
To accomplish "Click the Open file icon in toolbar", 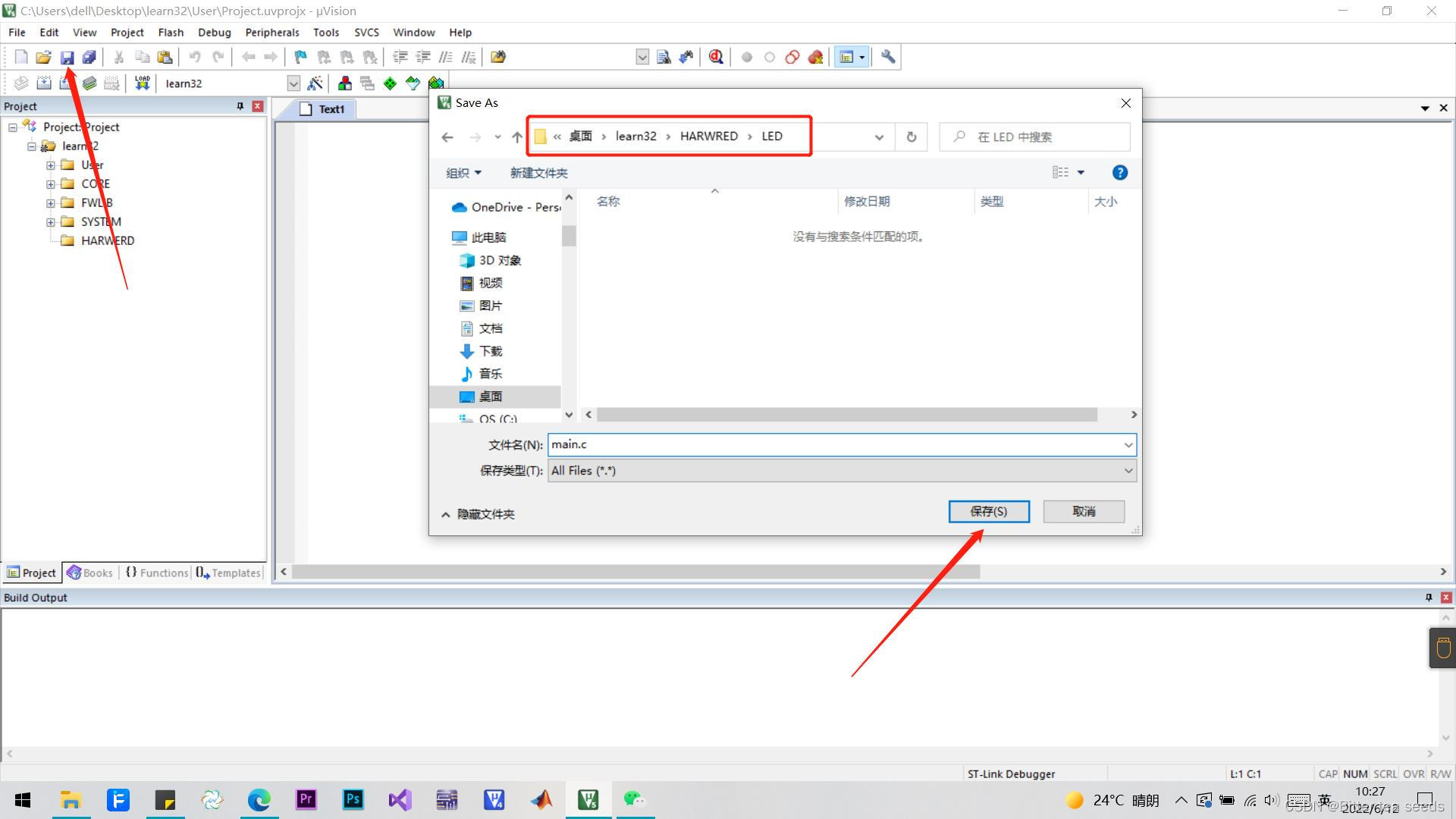I will (x=42, y=57).
